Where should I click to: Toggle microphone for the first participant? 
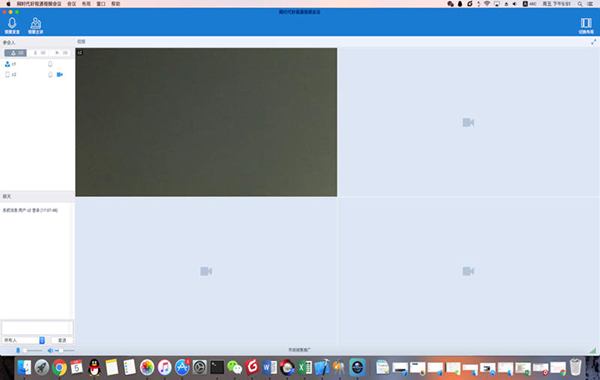click(x=50, y=64)
